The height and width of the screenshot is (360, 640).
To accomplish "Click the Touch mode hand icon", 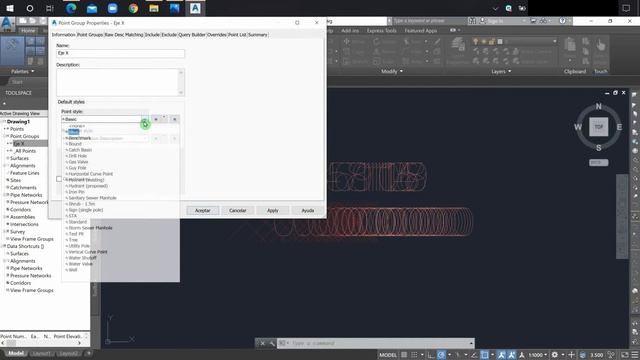I will [600, 46].
